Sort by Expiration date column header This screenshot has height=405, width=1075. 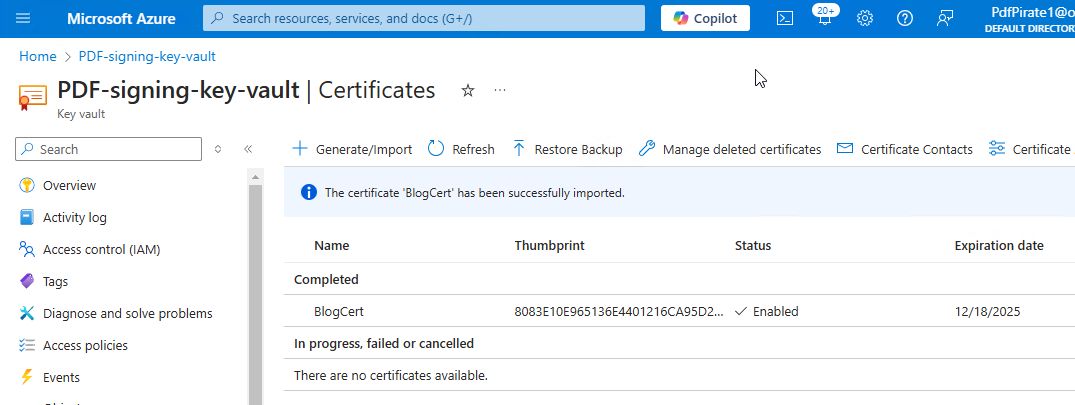tap(999, 245)
